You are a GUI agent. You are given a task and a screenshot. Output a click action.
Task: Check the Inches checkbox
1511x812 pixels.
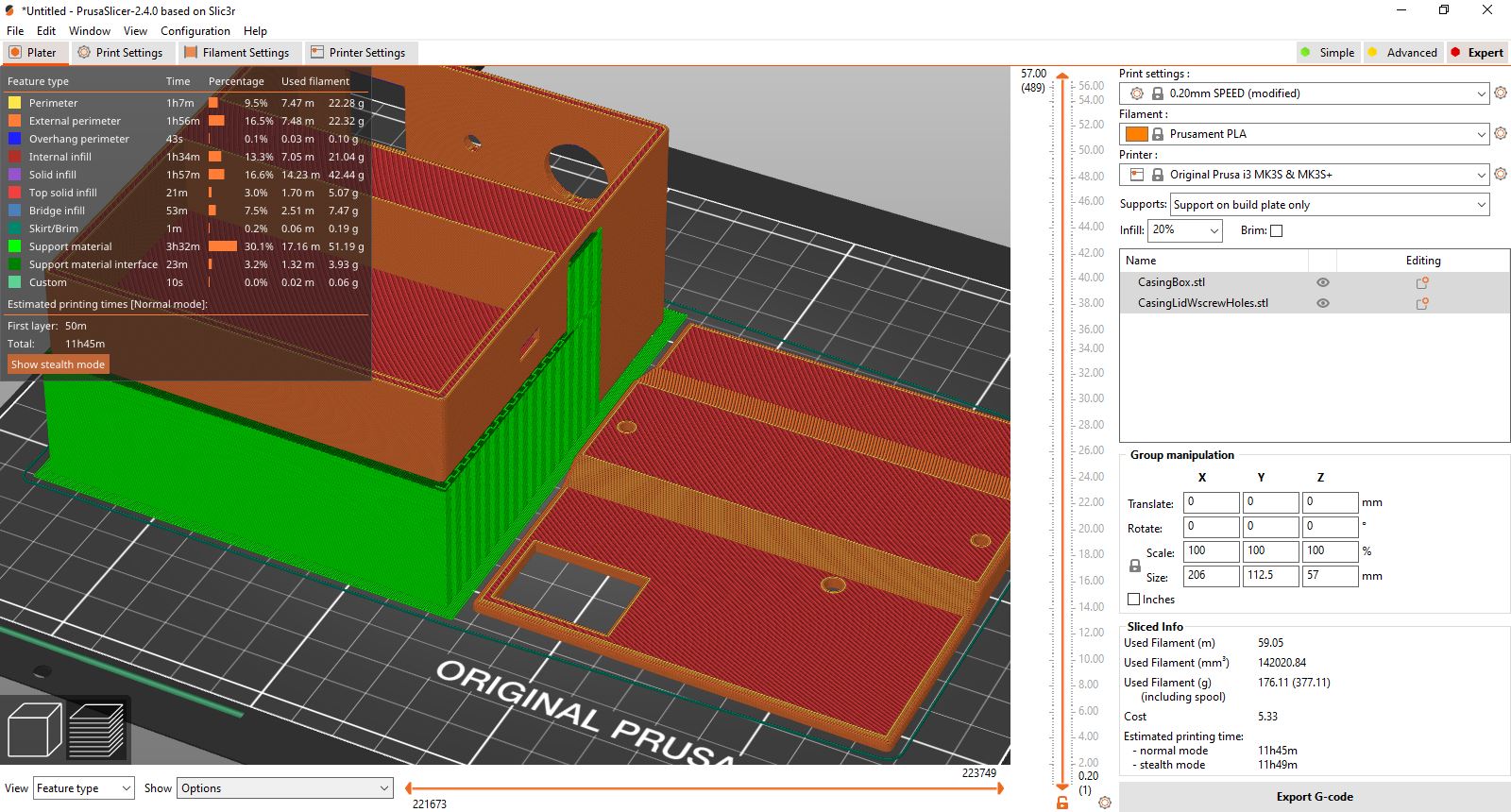coord(1133,600)
